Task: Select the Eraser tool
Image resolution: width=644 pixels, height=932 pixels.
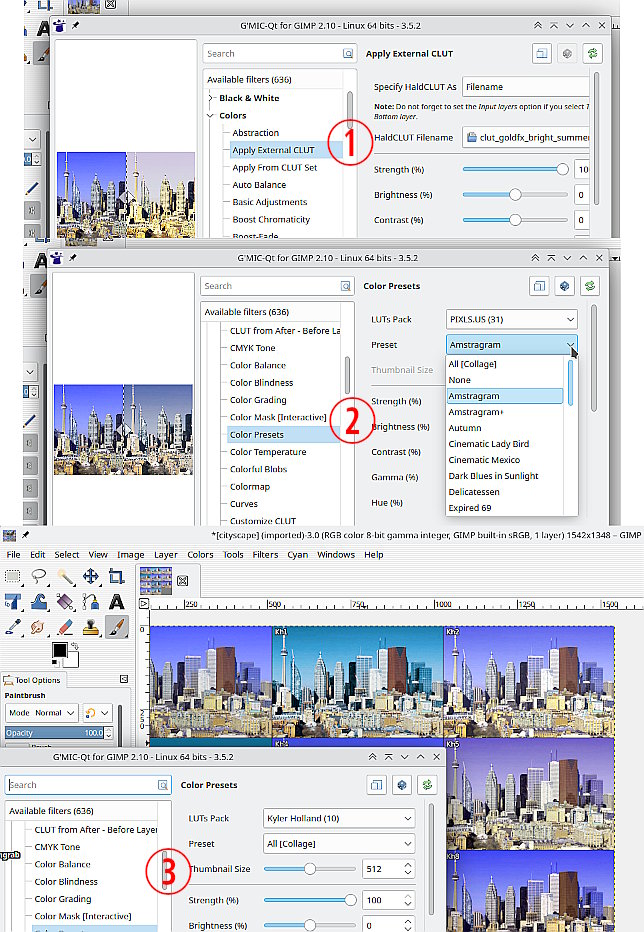Action: 65,627
